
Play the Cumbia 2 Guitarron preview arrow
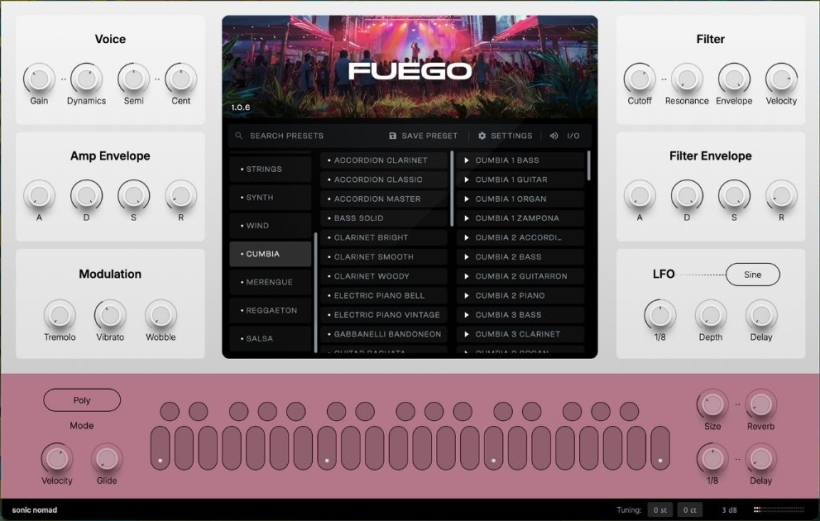pyautogui.click(x=466, y=276)
